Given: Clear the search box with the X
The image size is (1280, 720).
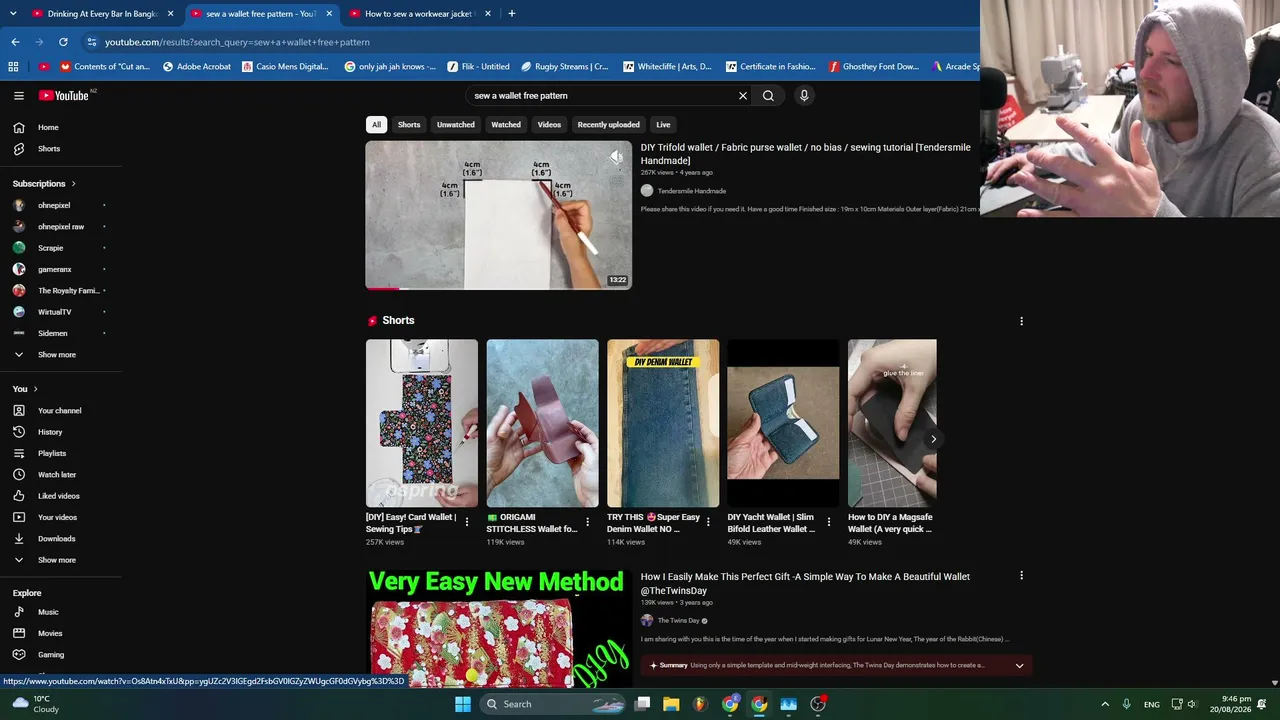Looking at the screenshot, I should [743, 96].
